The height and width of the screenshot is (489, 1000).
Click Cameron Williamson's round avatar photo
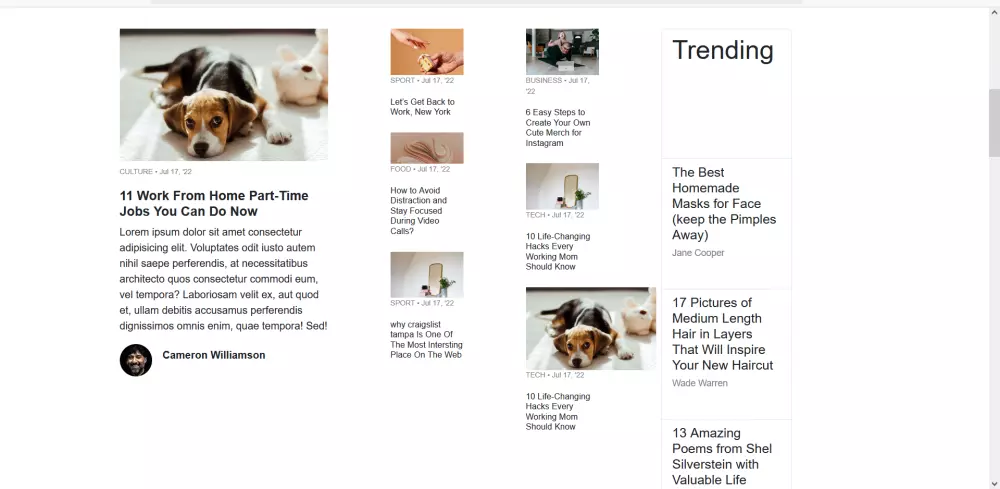(136, 360)
